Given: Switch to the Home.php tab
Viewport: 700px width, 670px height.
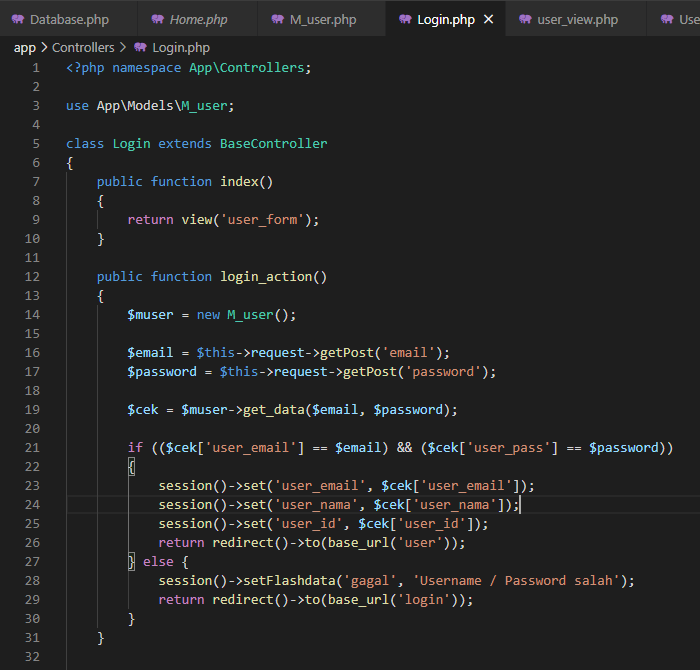Looking at the screenshot, I should point(198,20).
